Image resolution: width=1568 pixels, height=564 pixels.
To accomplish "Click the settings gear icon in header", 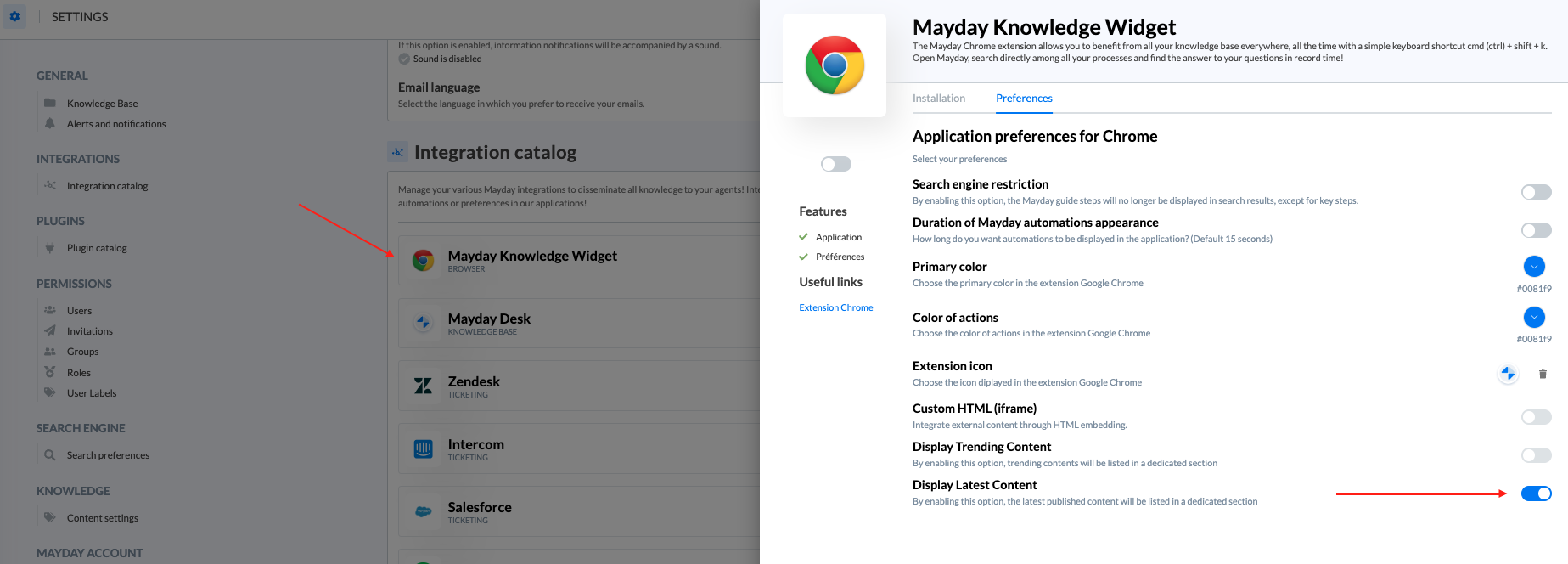I will (14, 16).
